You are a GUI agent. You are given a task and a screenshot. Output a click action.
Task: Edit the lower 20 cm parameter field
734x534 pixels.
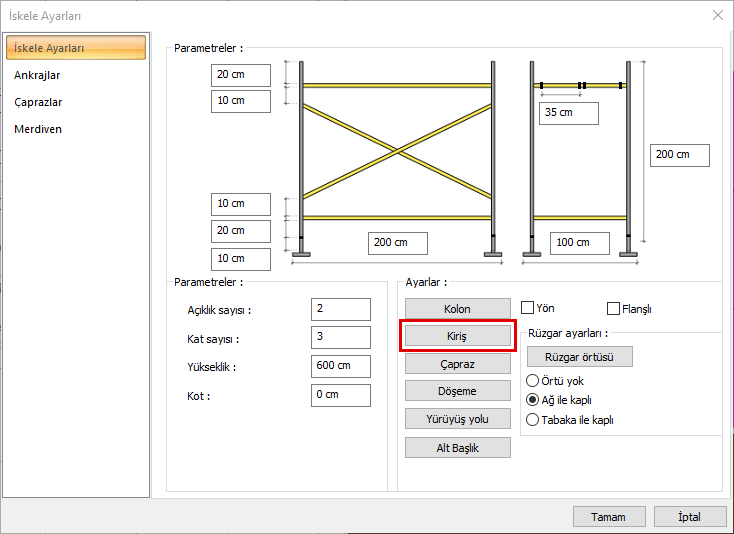(241, 231)
